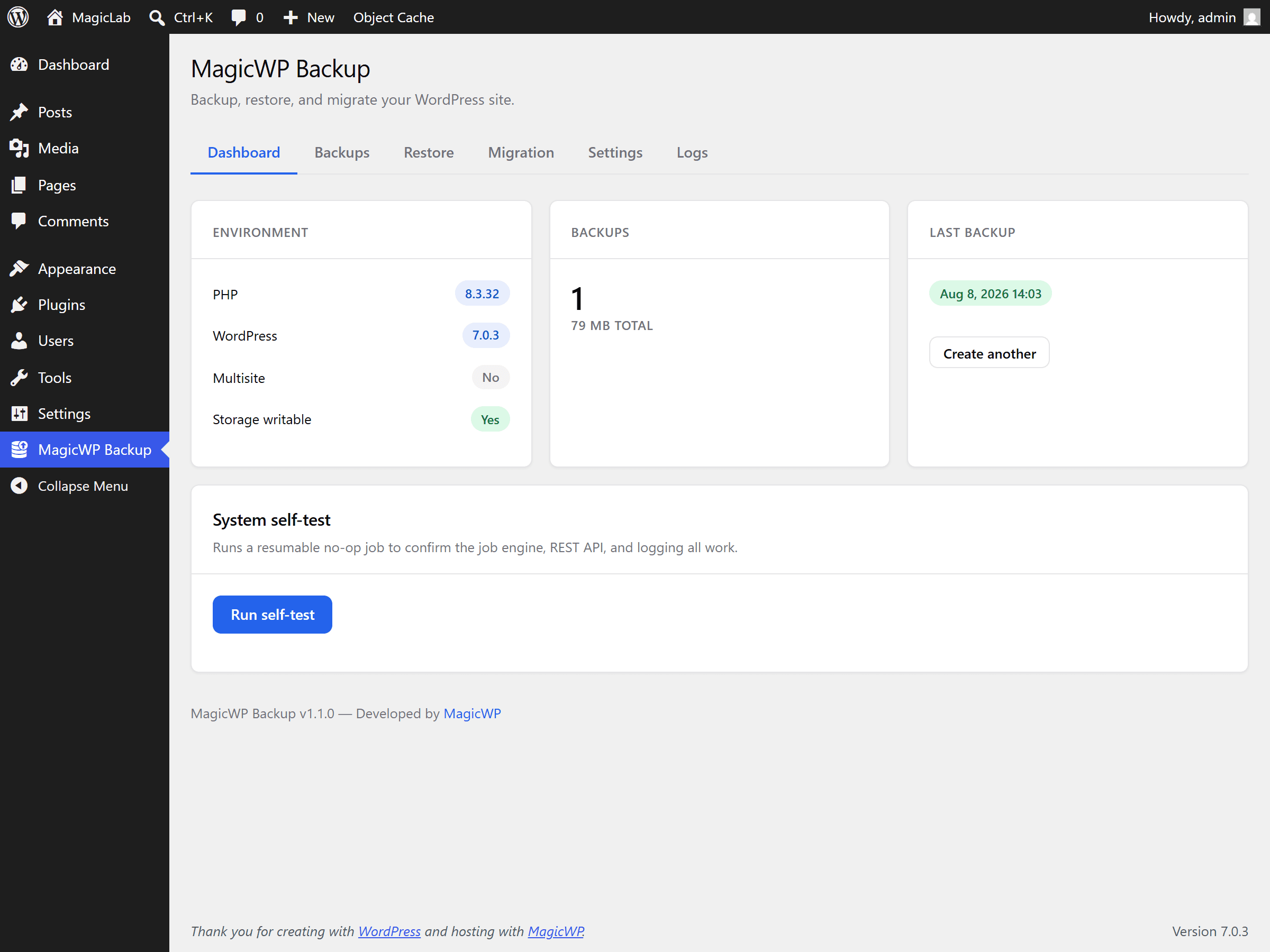Open the Backups tab
The image size is (1270, 952).
(342, 152)
